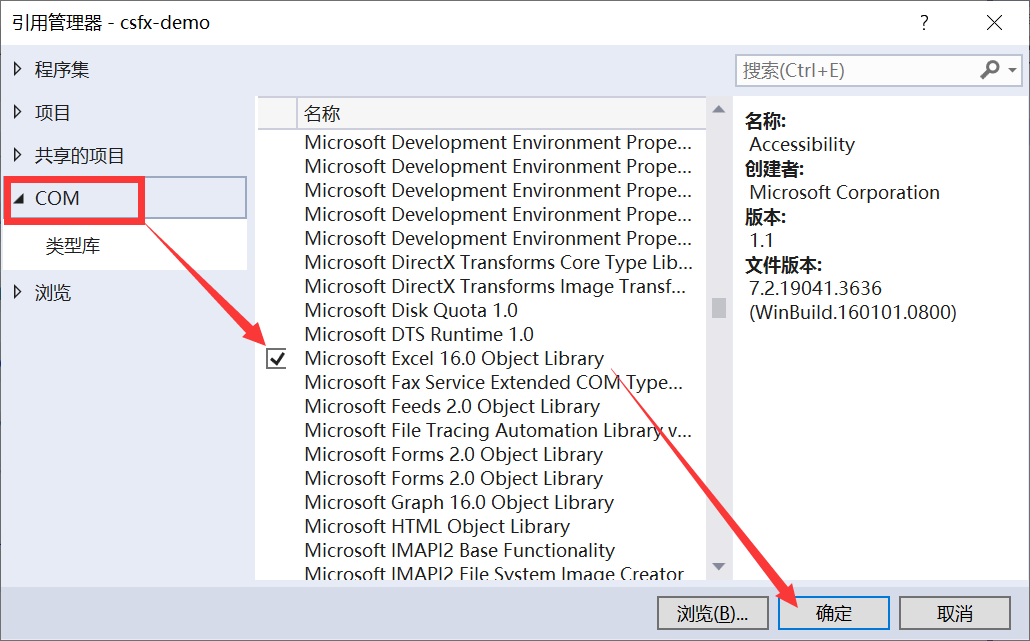Select Microsoft Fax Service Extended COM Type
1030x641 pixels.
pyautogui.click(x=494, y=382)
